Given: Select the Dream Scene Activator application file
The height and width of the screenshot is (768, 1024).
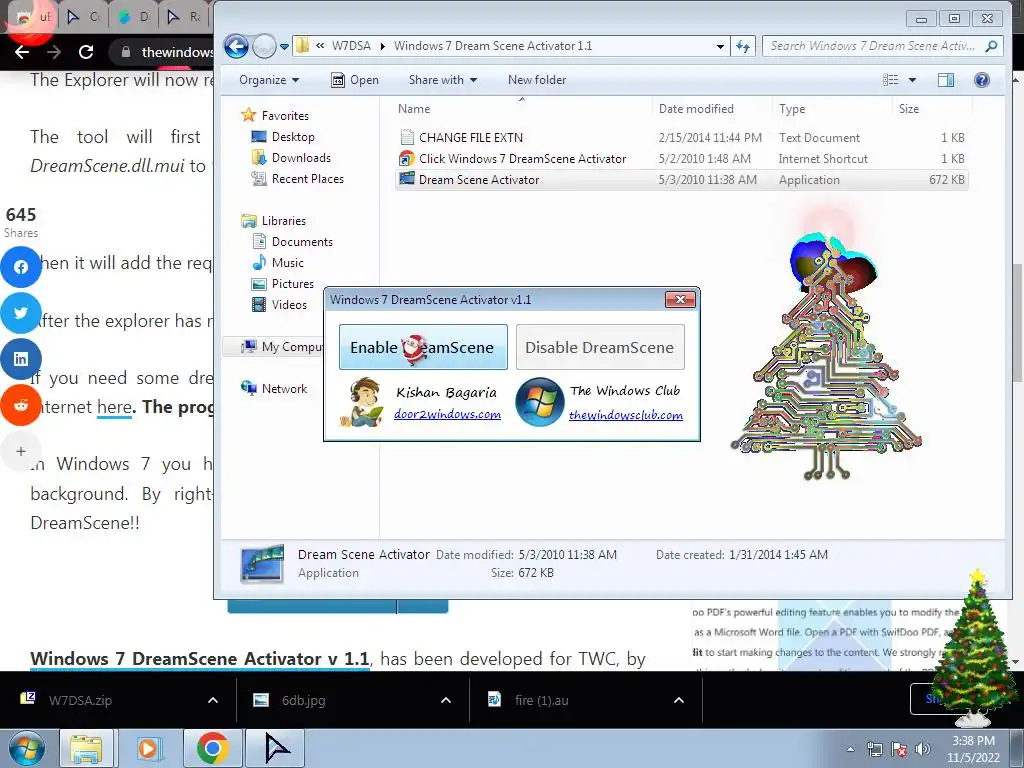Looking at the screenshot, I should click(681, 180).
